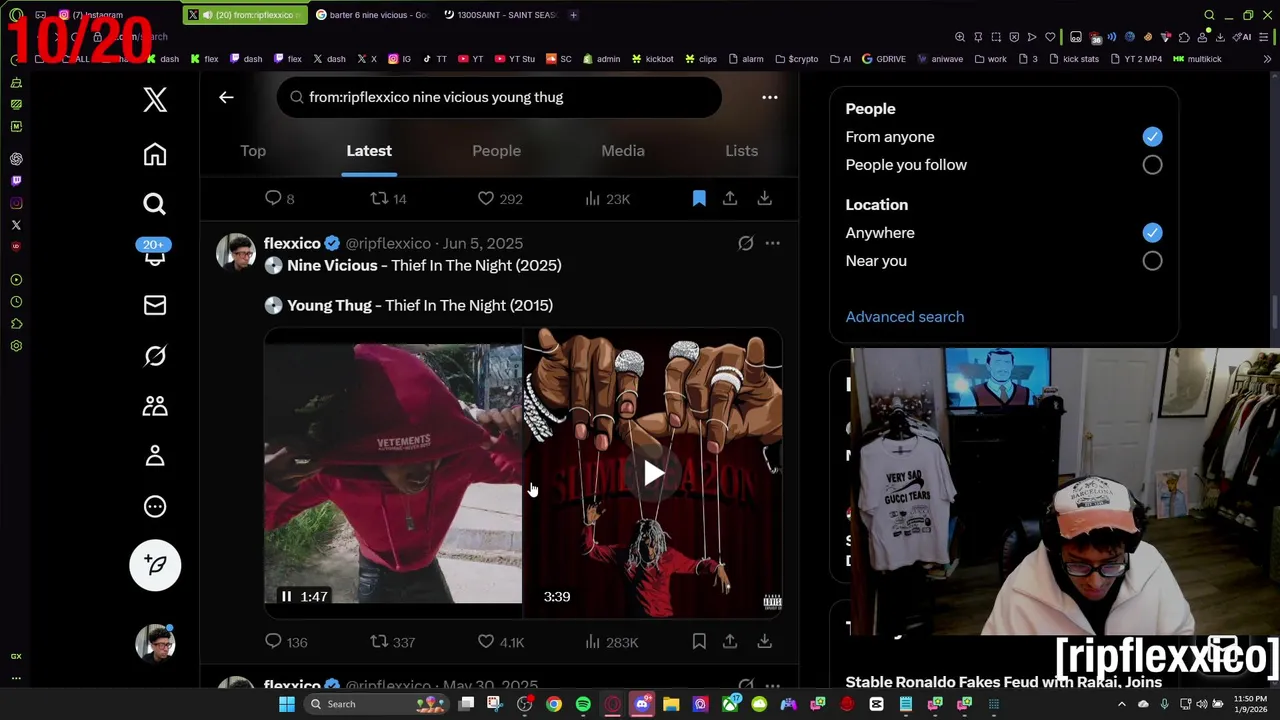
Task: Expand the More circle in X sidebar
Action: pyautogui.click(x=155, y=506)
